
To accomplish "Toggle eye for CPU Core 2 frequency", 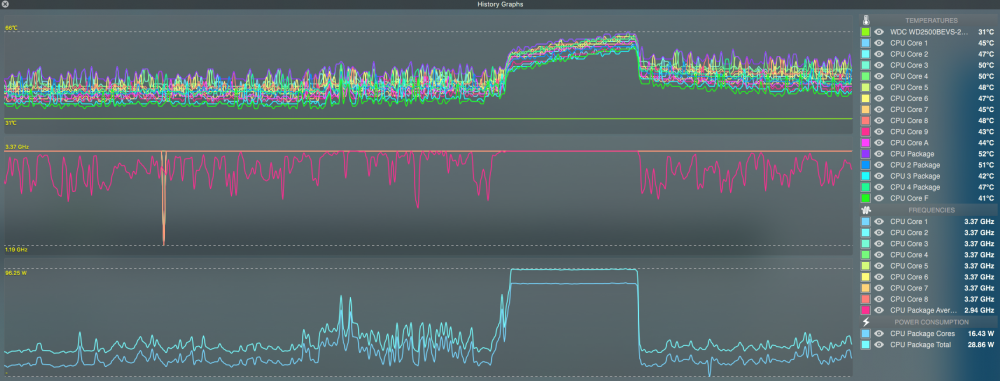I will click(879, 232).
